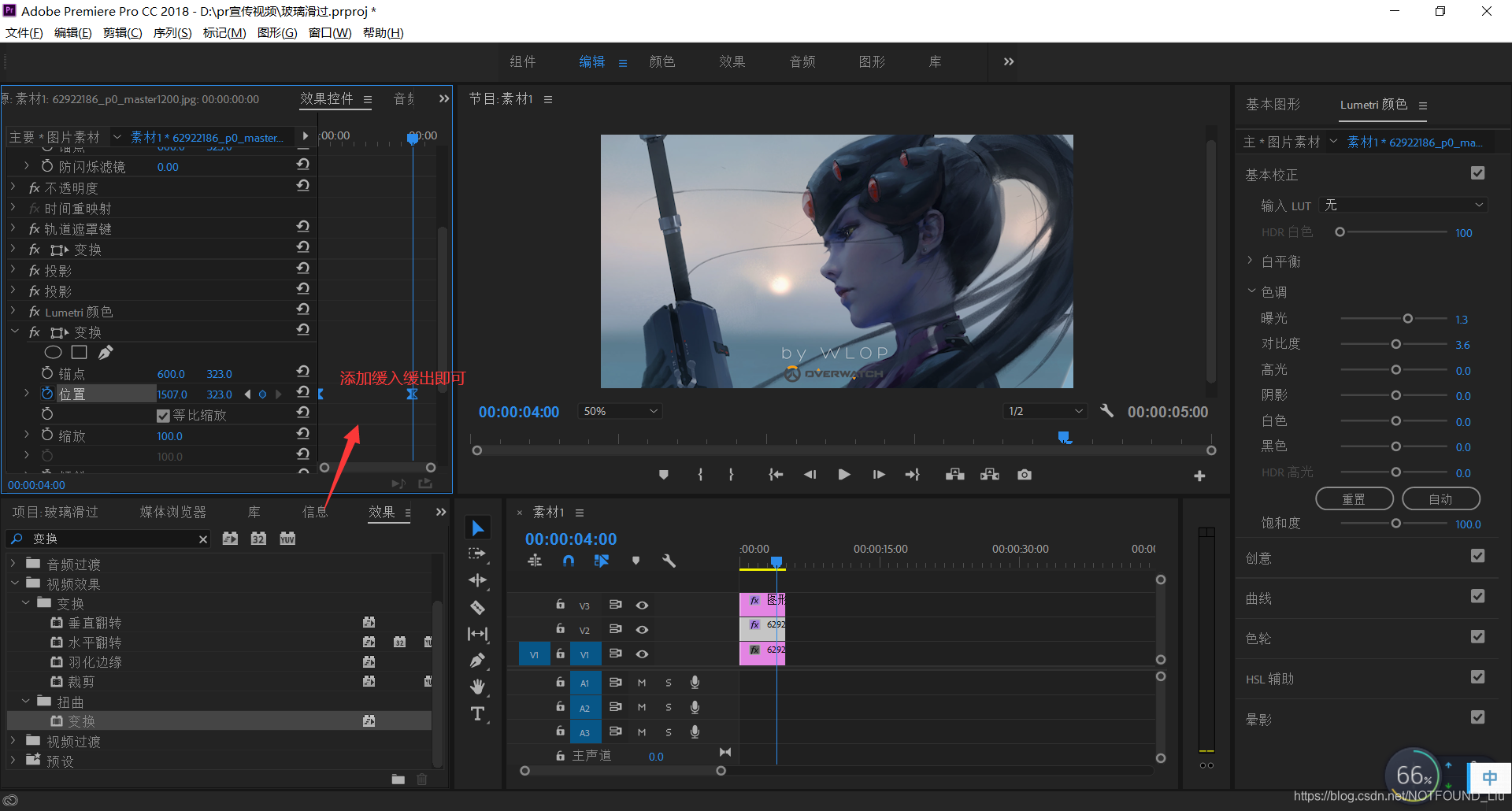This screenshot has height=811, width=1512.
Task: Expand Lumetri 颜色 effect in effect controls
Action: (13, 312)
